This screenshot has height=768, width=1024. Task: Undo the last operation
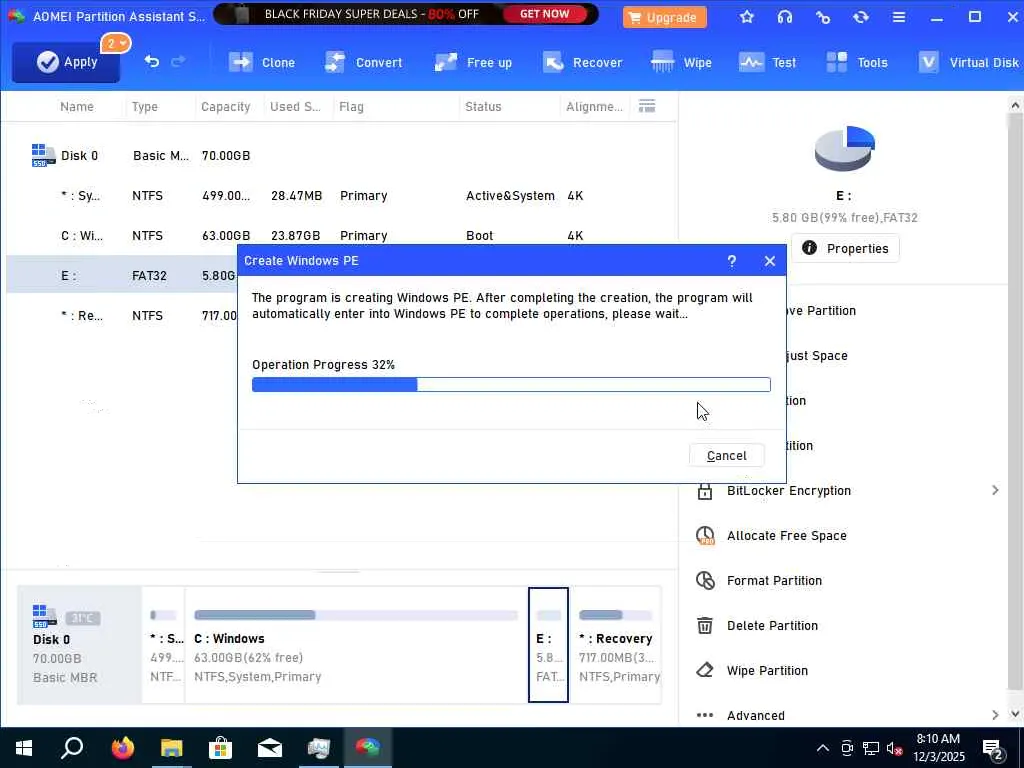coord(152,61)
